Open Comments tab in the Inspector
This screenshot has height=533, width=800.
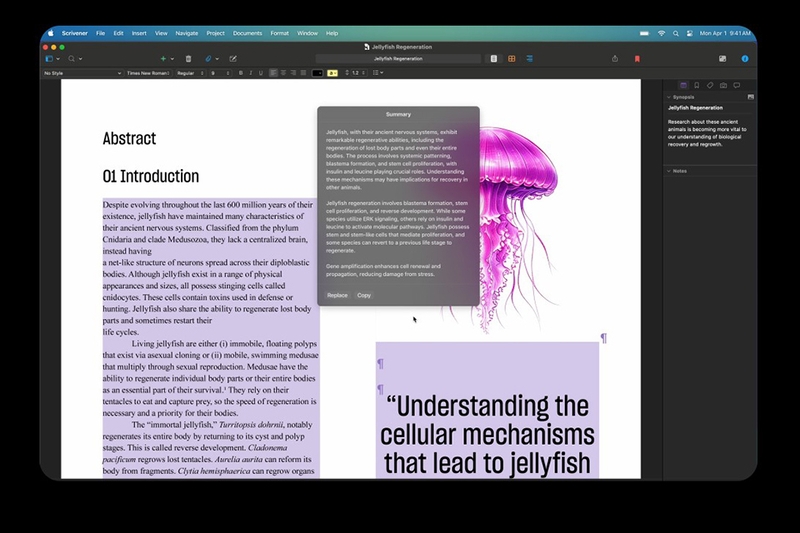pos(737,85)
